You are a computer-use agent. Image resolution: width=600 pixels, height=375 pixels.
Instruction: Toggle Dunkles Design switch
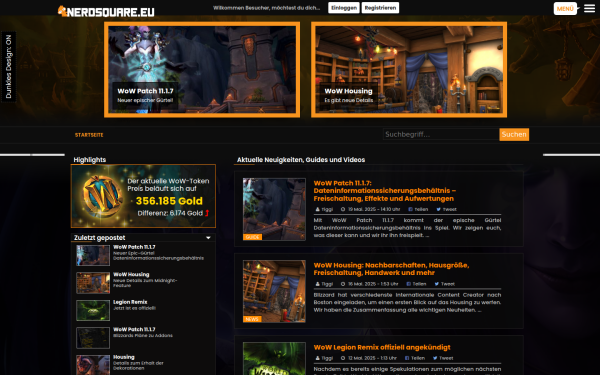click(8, 67)
